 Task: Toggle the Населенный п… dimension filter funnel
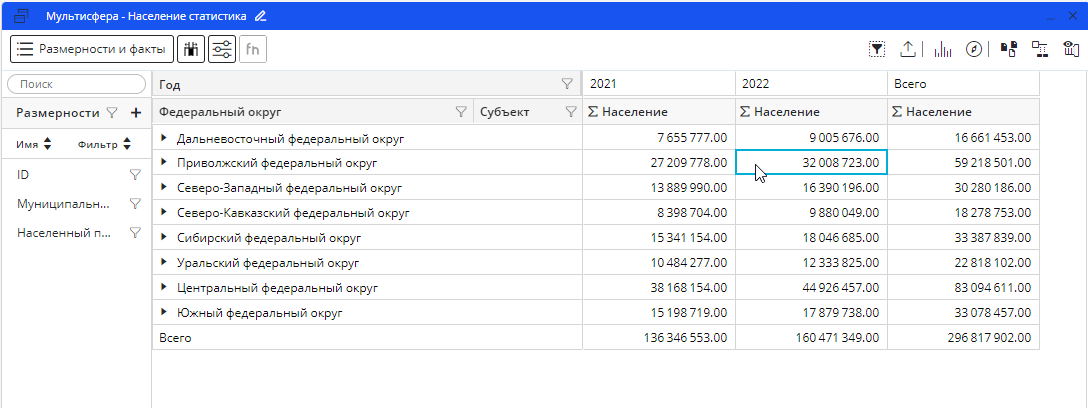click(x=135, y=233)
